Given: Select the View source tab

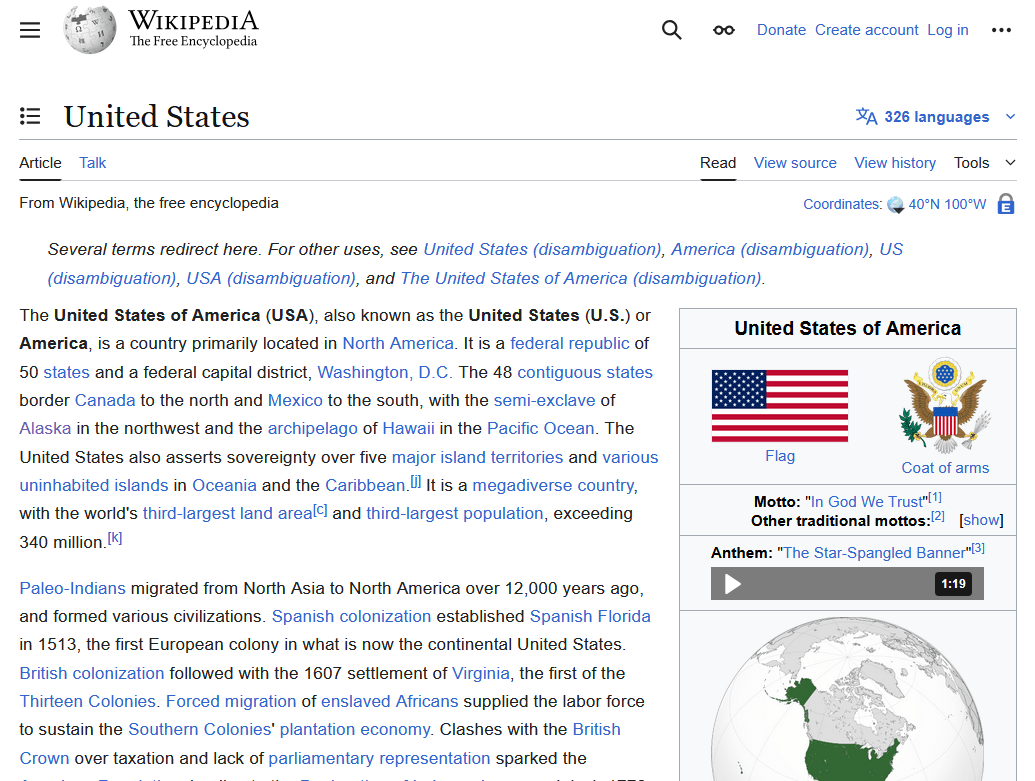Looking at the screenshot, I should (x=795, y=163).
